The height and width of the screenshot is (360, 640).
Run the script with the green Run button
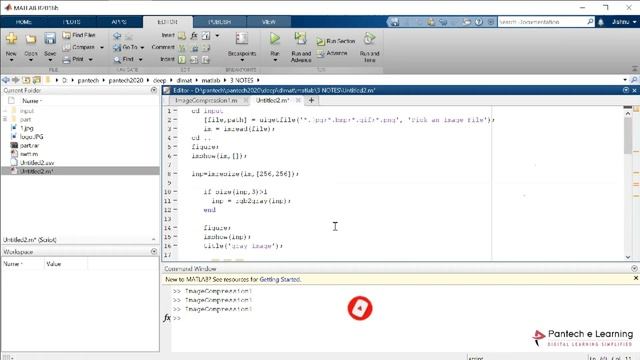tap(275, 39)
